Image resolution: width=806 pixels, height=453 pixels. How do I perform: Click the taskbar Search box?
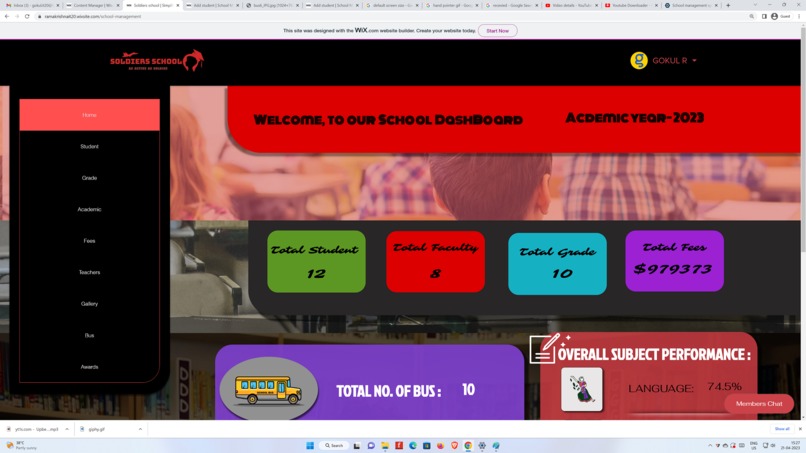point(334,445)
